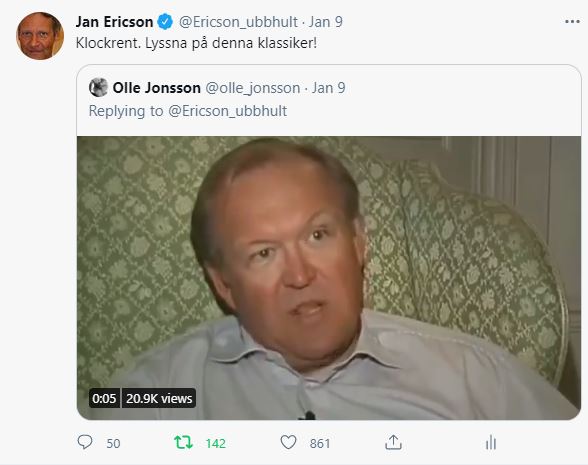Click the green retweet arrows icon
The width and height of the screenshot is (588, 465).
183,442
